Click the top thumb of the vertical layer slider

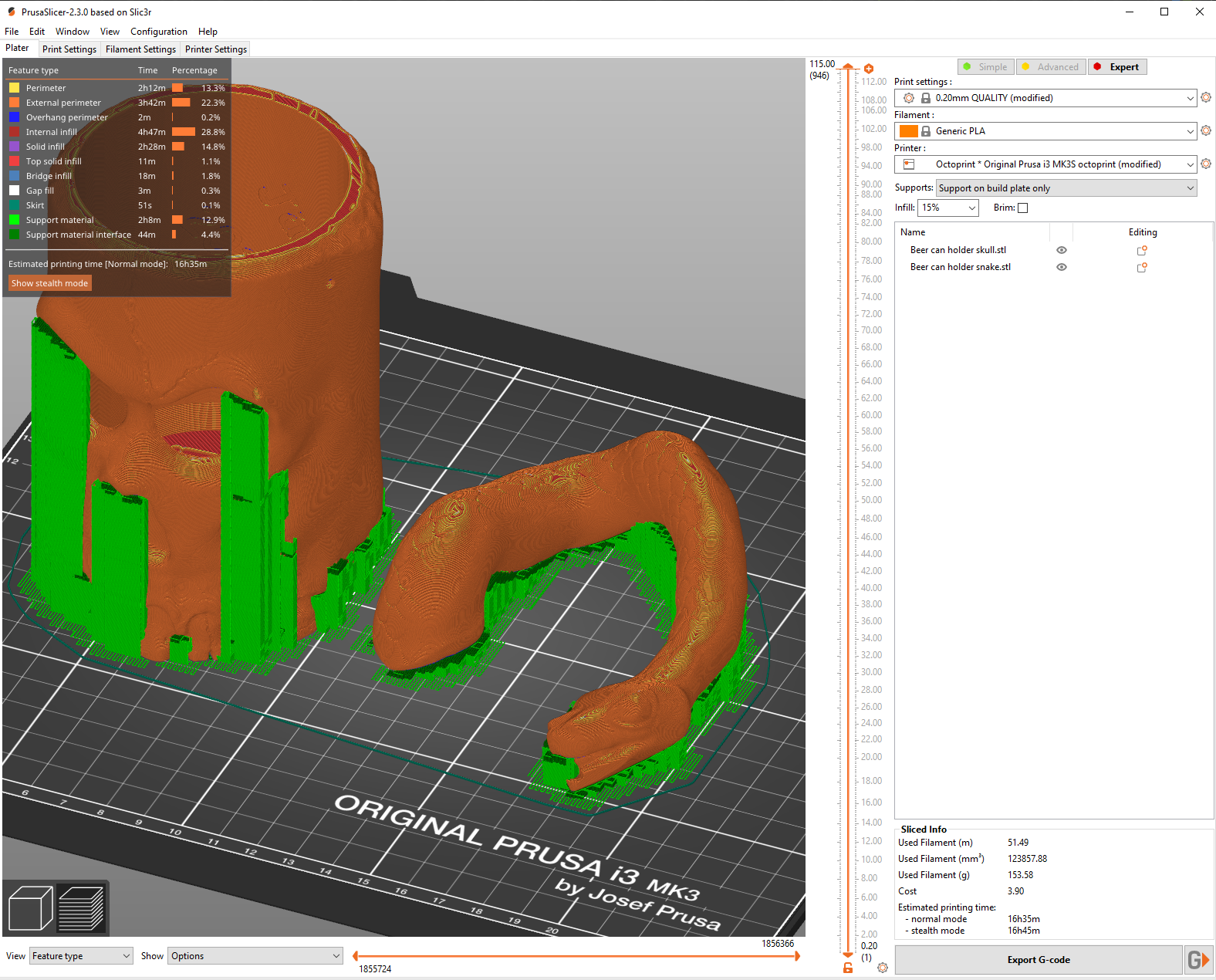[848, 67]
